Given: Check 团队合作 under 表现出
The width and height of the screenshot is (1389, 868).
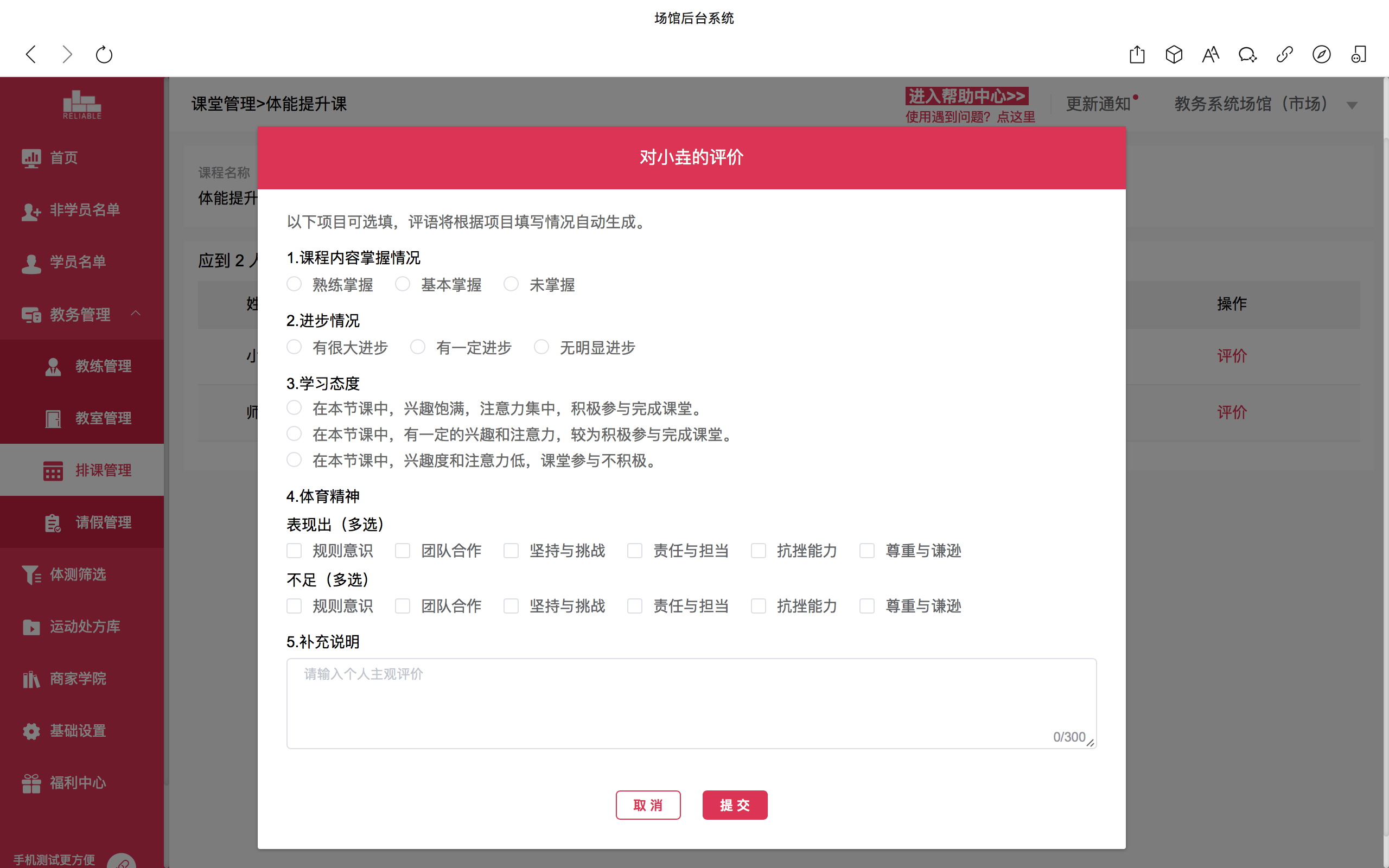Looking at the screenshot, I should (x=403, y=551).
